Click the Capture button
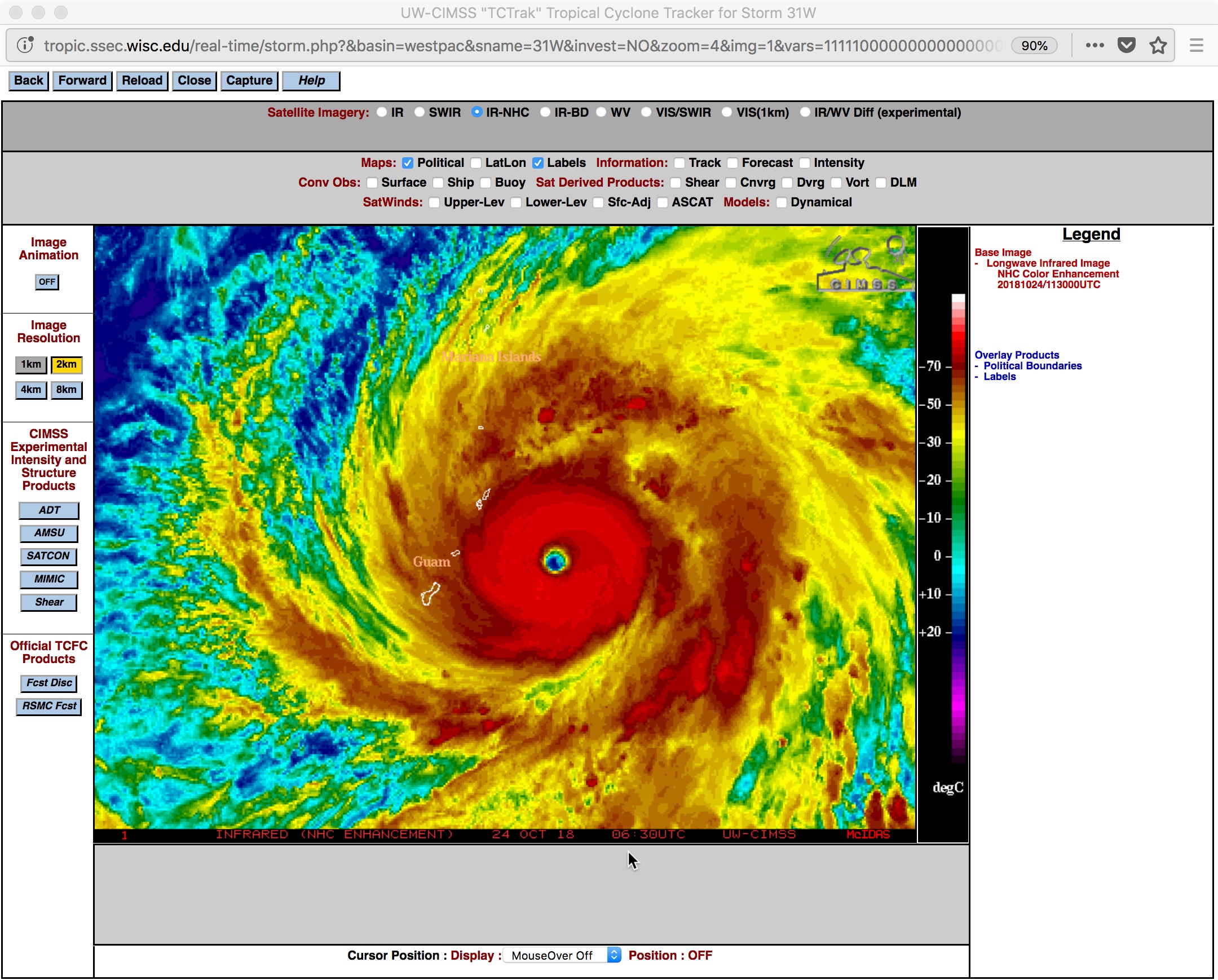 tap(249, 80)
